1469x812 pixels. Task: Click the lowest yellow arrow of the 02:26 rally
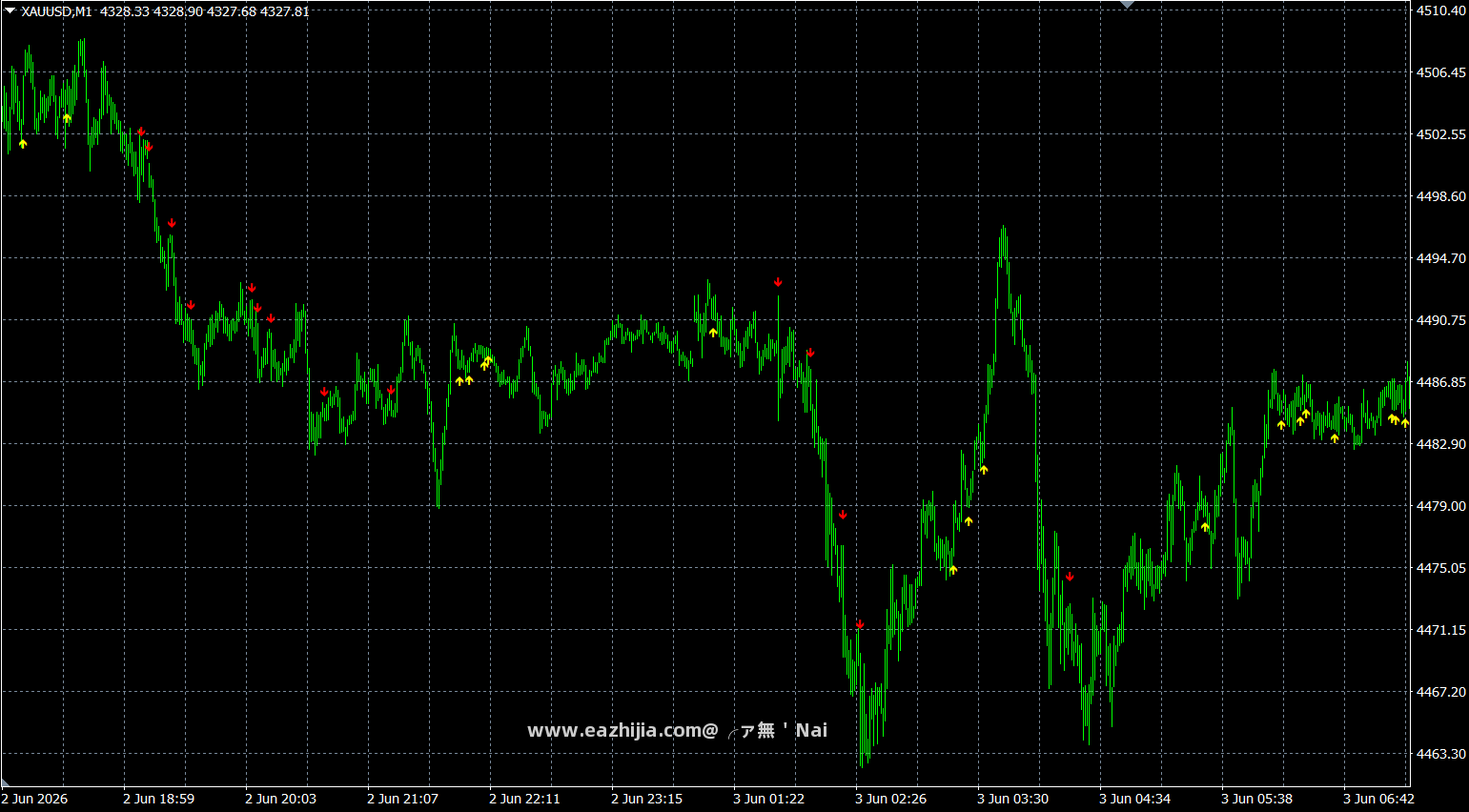pyautogui.click(x=953, y=570)
